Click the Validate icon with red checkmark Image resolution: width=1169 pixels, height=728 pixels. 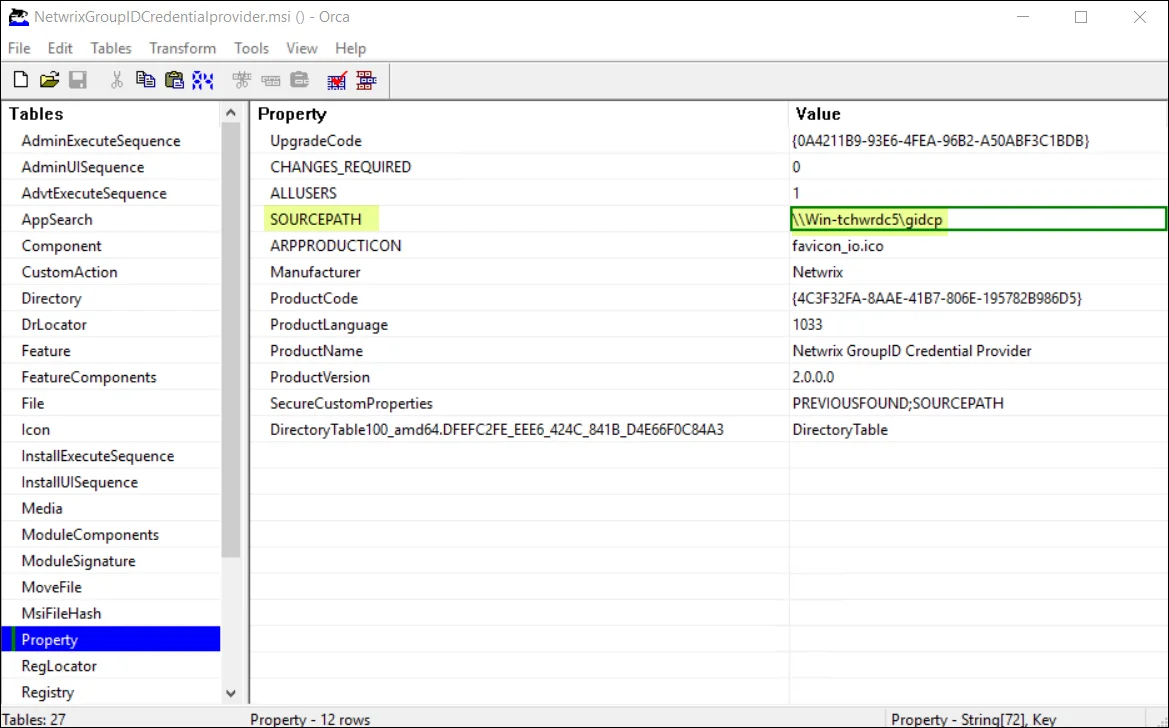click(337, 80)
